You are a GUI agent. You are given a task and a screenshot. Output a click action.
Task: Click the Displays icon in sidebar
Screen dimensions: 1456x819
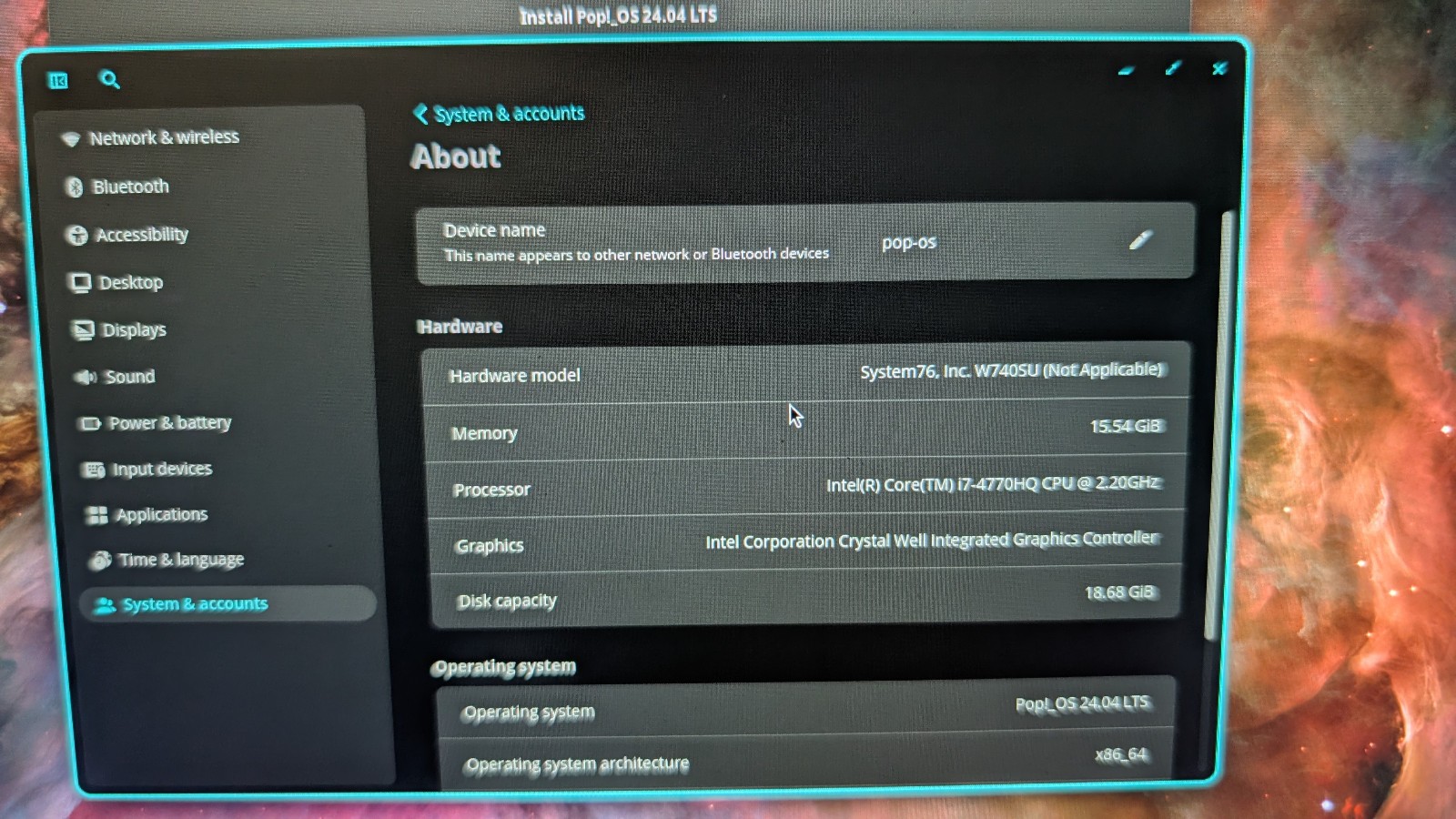[x=84, y=330]
